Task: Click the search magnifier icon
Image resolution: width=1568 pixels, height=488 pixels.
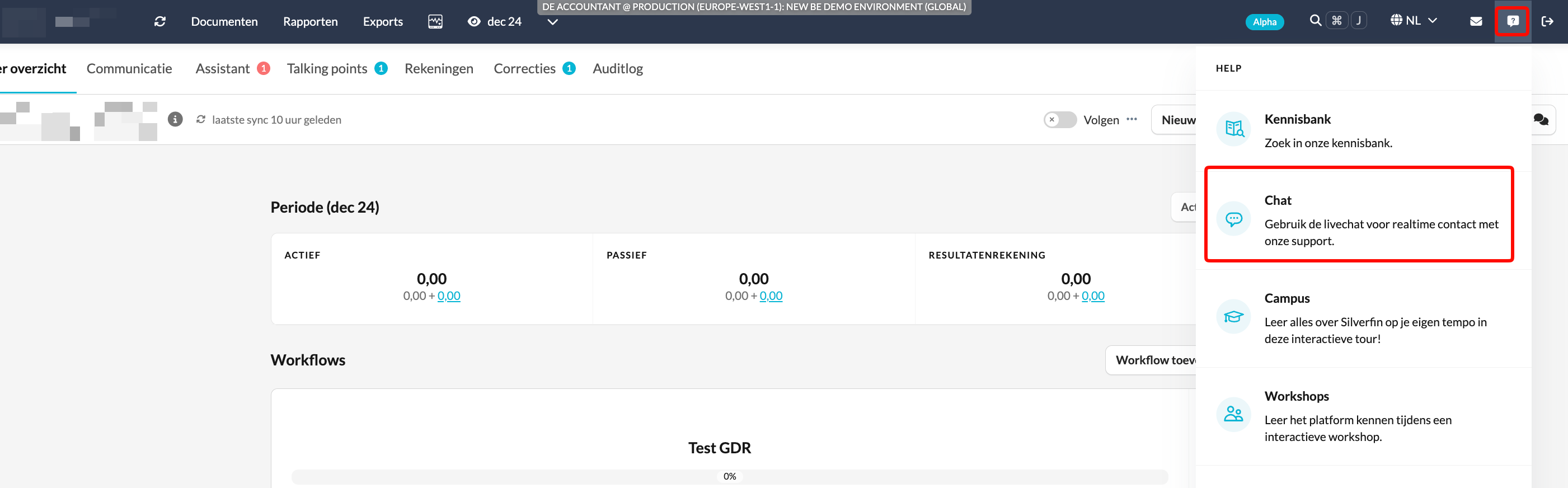Action: (1315, 21)
